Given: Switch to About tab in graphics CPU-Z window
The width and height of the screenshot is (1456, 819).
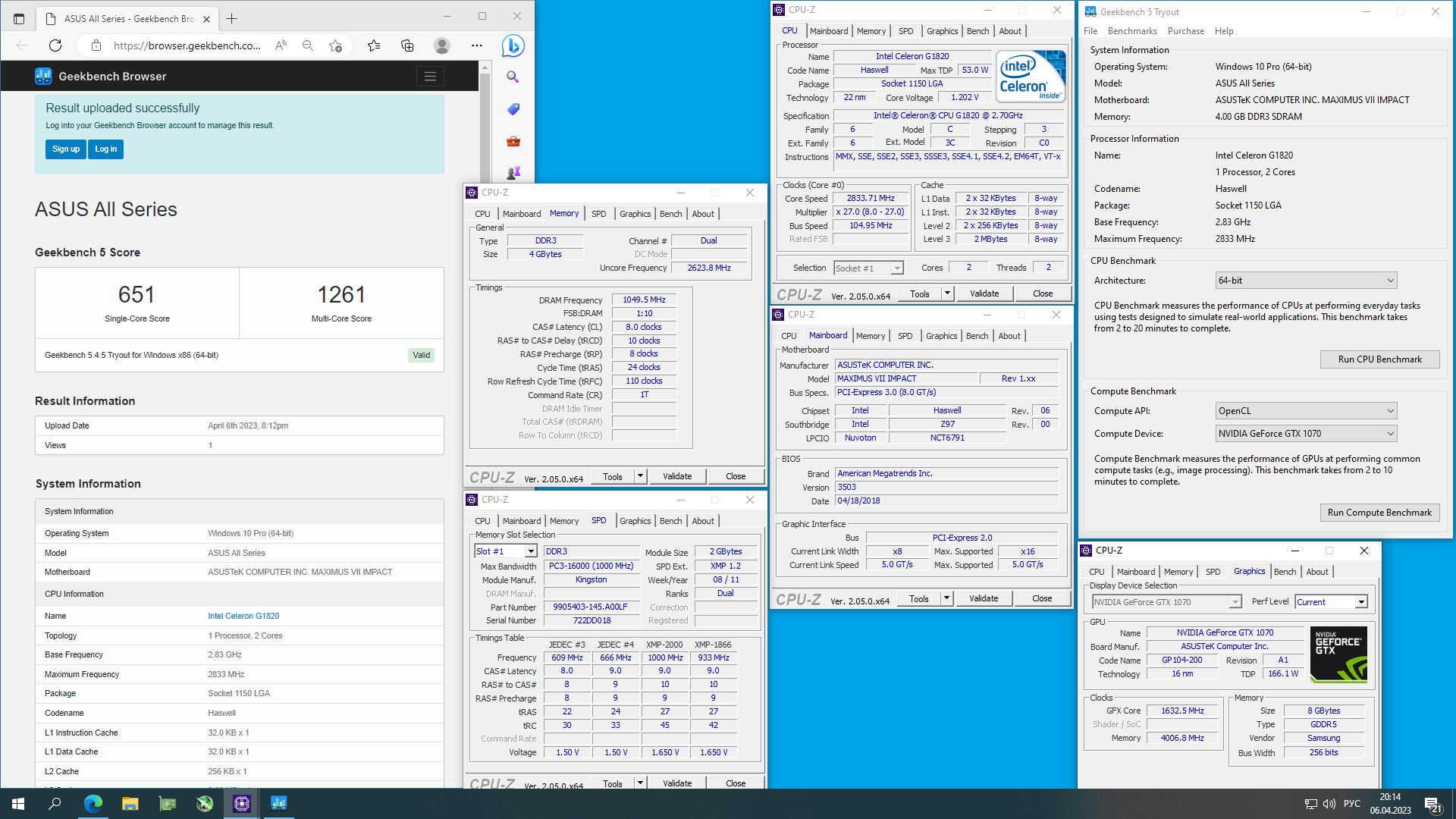Looking at the screenshot, I should coord(1317,572).
